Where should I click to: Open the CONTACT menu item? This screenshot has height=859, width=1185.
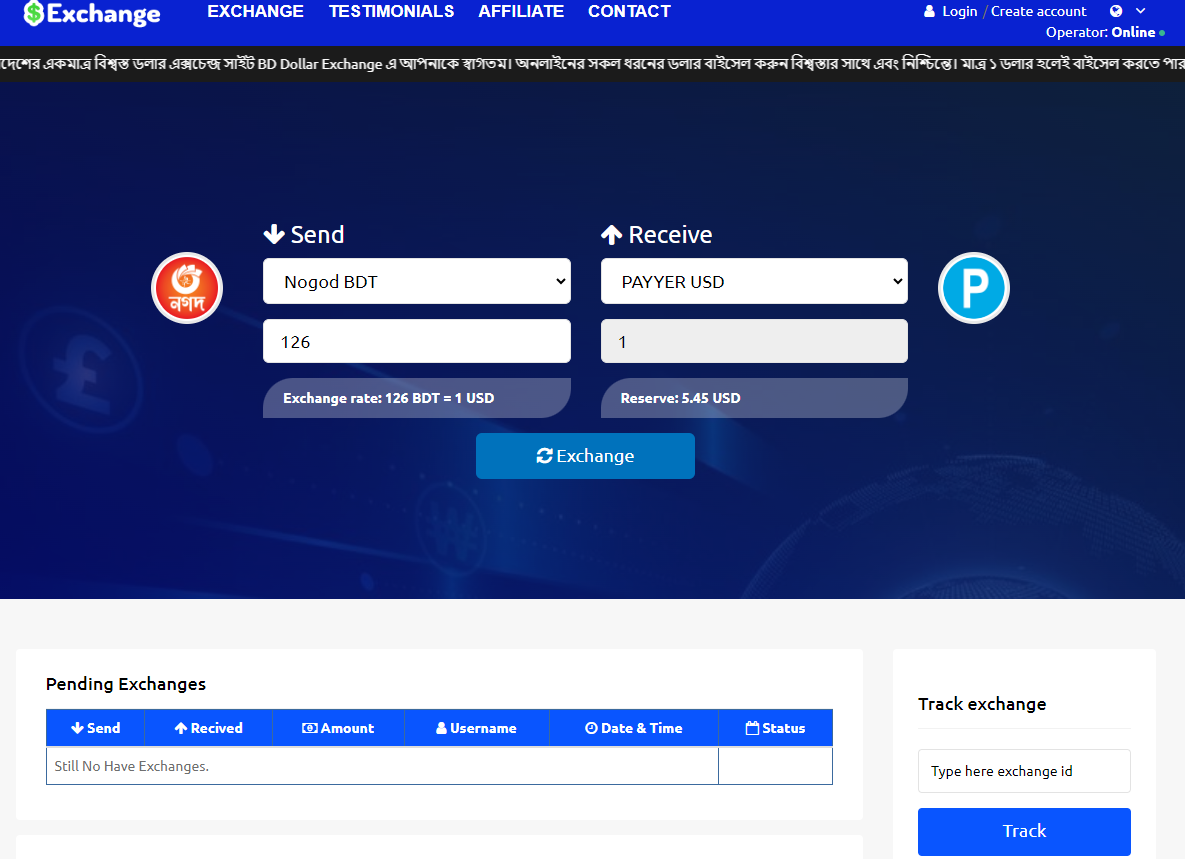[x=630, y=11]
